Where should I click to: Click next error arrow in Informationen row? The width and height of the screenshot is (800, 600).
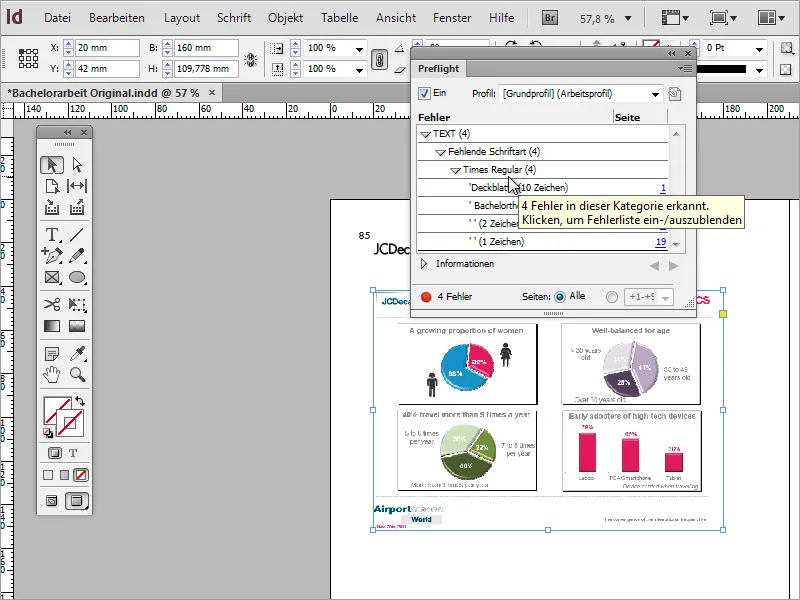click(673, 266)
